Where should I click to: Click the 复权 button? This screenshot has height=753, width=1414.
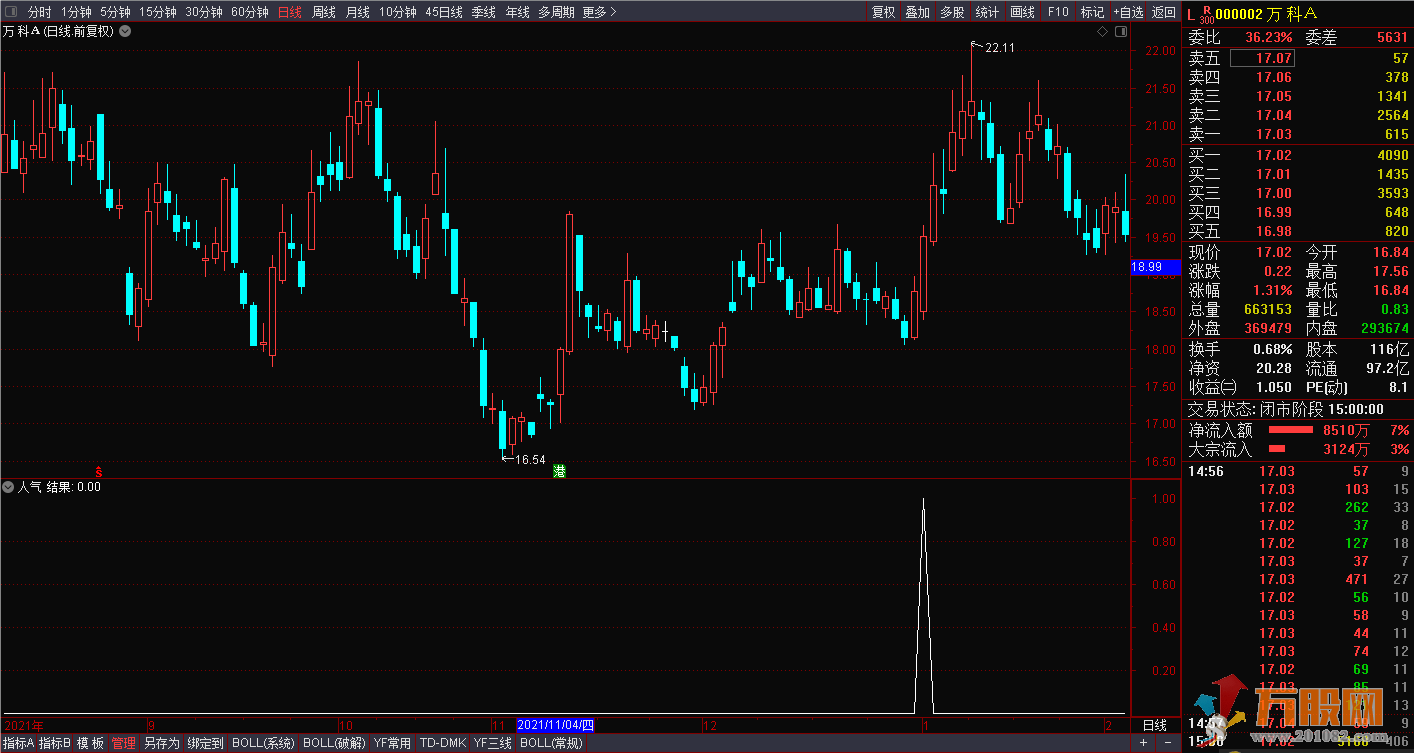click(x=884, y=12)
